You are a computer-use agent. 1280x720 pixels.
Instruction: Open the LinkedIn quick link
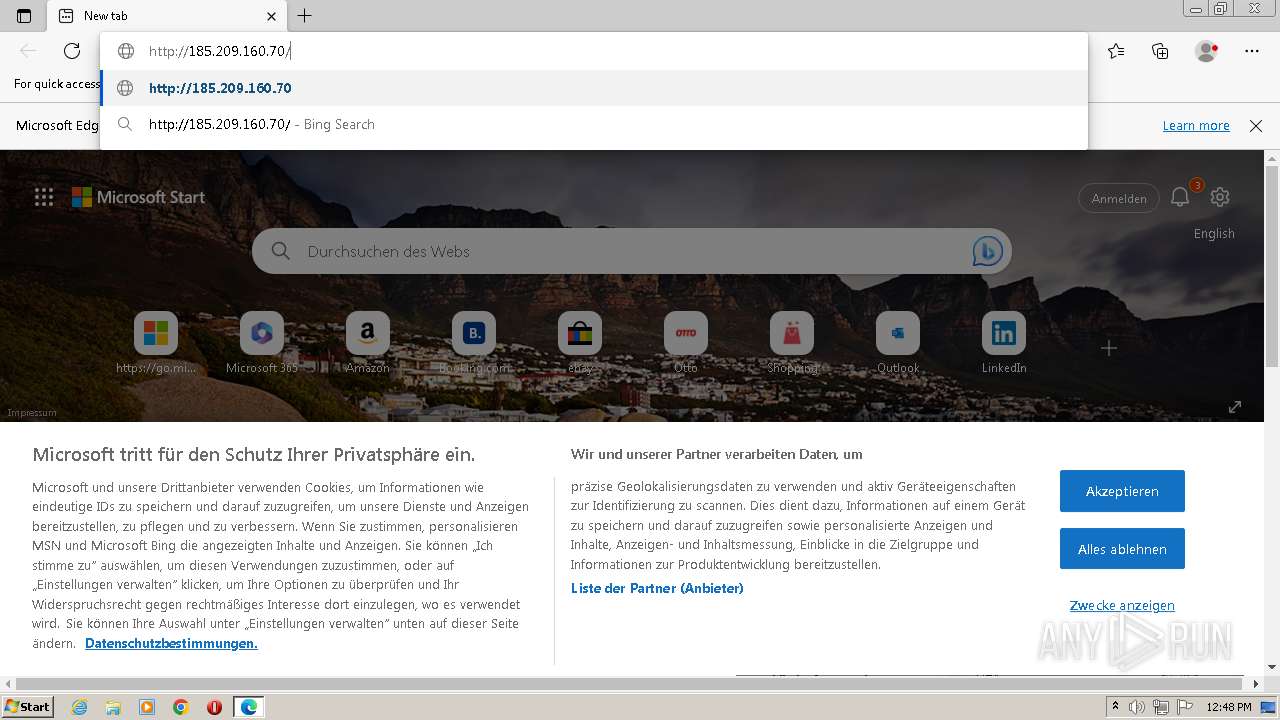pyautogui.click(x=1004, y=343)
